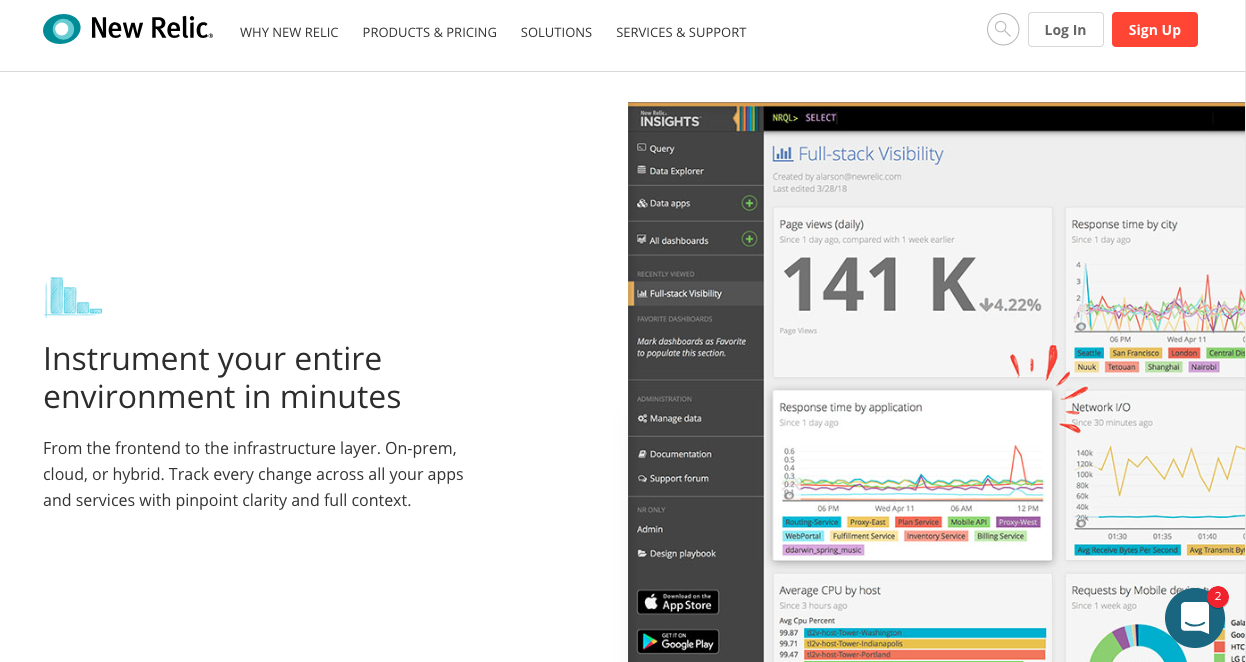Open the Query section in Insights sidebar
Screen dimensions: 1246x662
pos(661,148)
